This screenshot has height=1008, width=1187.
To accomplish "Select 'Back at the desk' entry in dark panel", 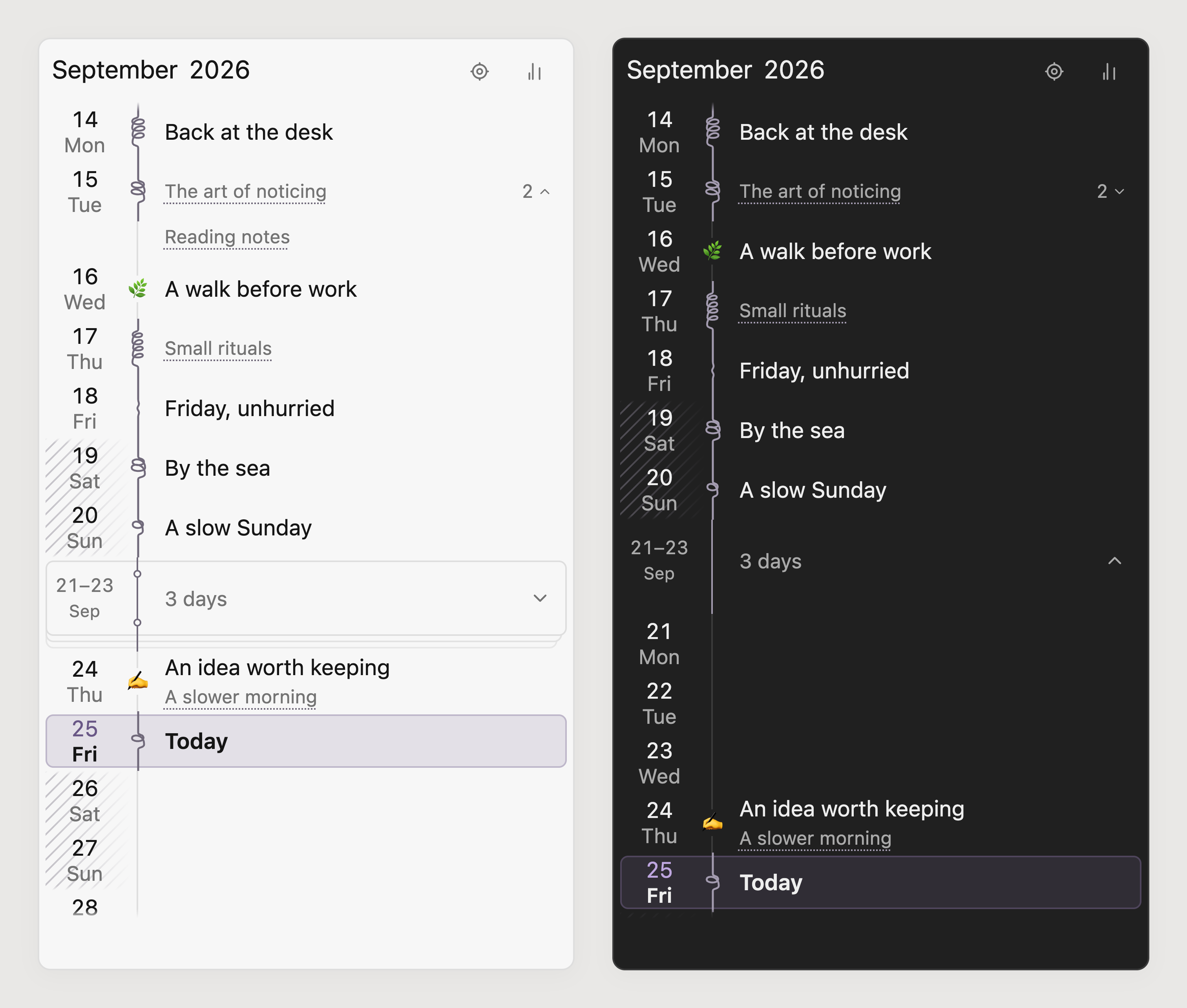I will click(823, 132).
